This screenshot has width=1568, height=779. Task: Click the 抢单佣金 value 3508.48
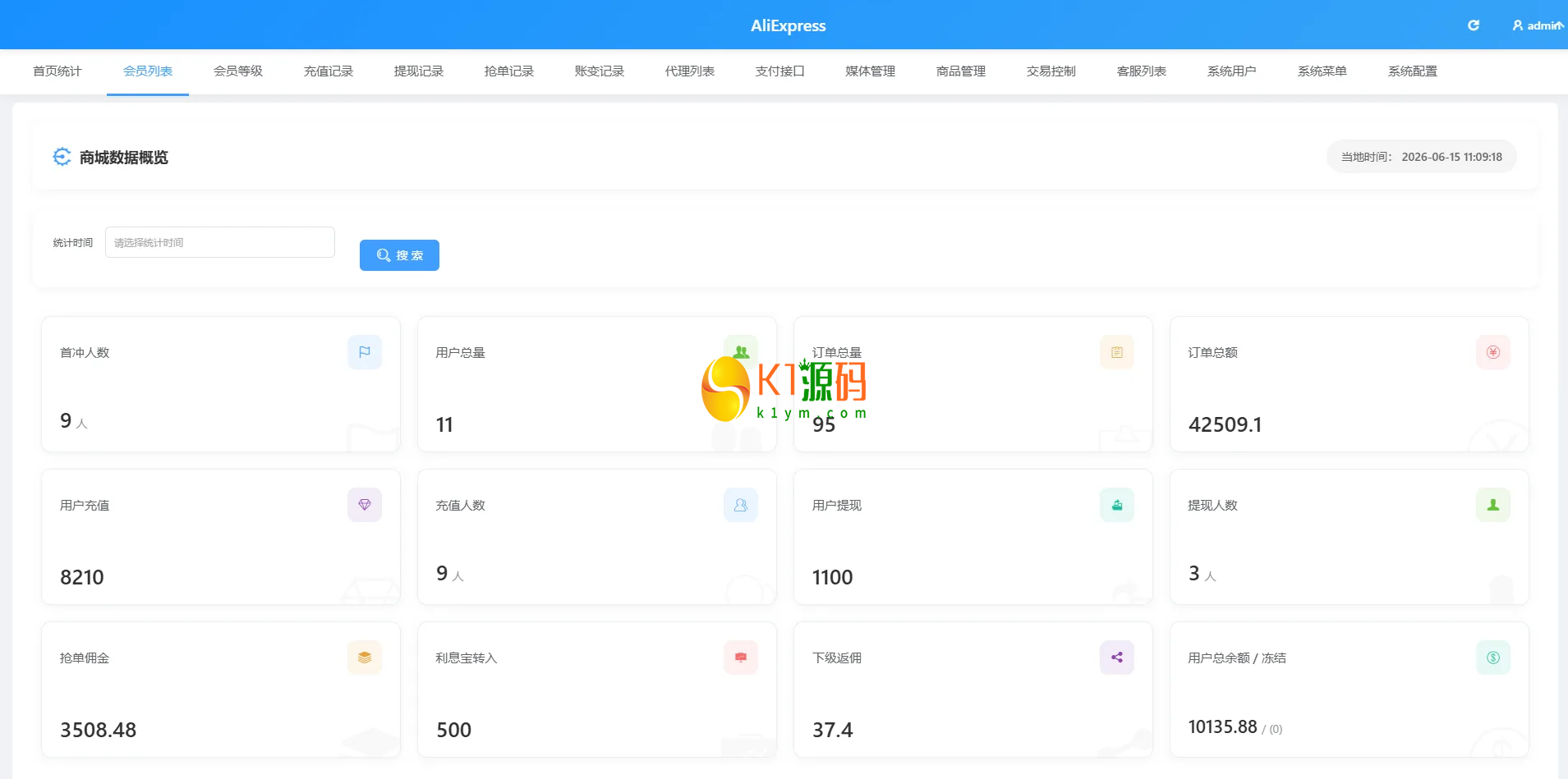click(x=98, y=730)
